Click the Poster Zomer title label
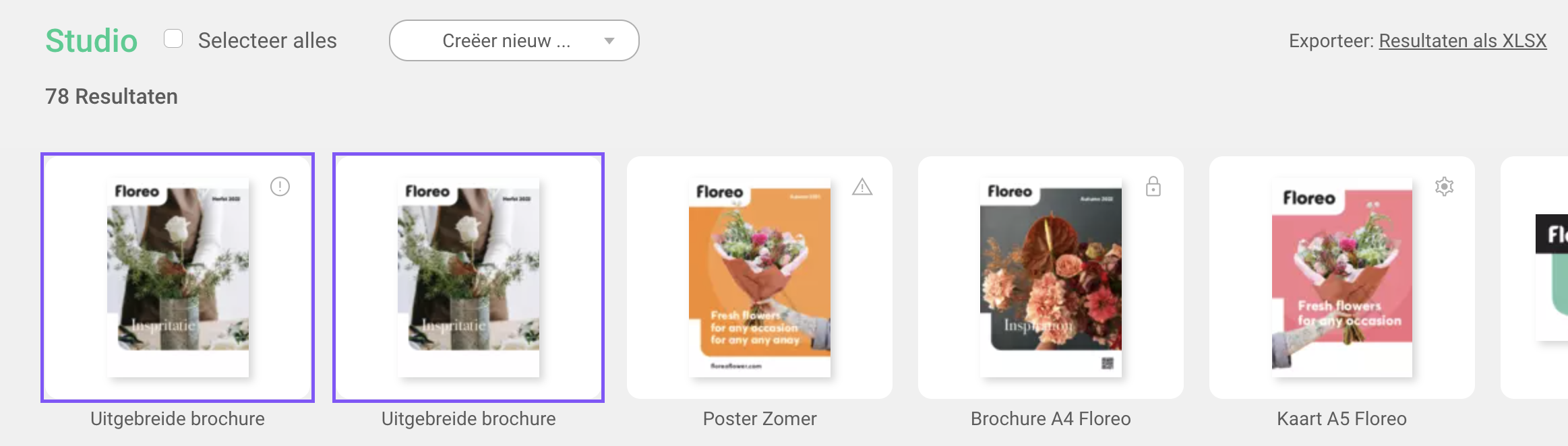Image resolution: width=1568 pixels, height=446 pixels. pos(760,419)
